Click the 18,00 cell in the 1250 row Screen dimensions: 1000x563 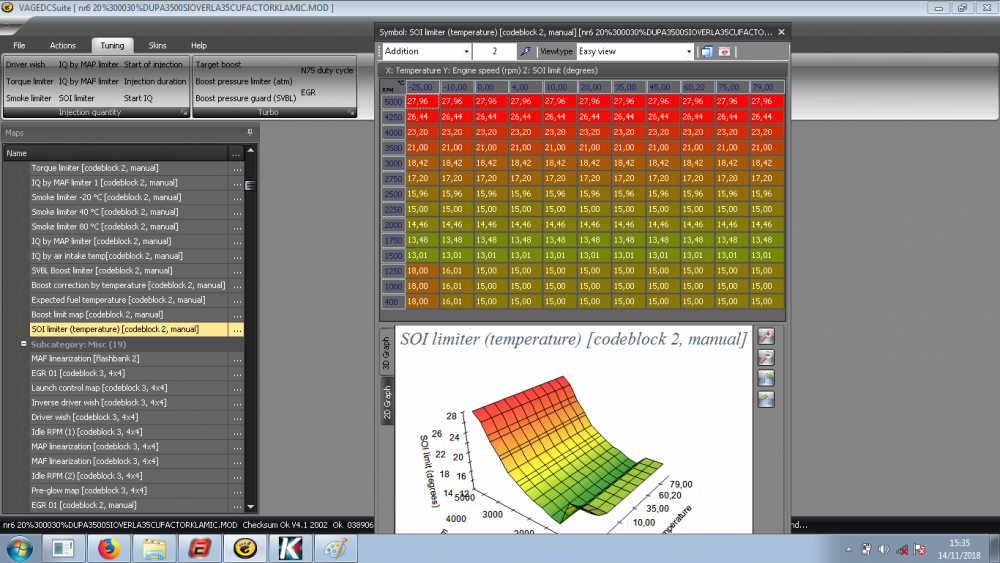422,271
